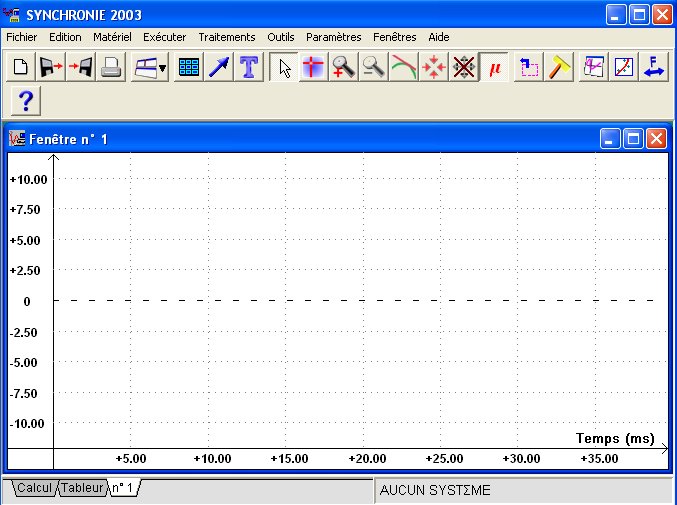Open the Exécuter menu
The image size is (677, 505).
(165, 37)
